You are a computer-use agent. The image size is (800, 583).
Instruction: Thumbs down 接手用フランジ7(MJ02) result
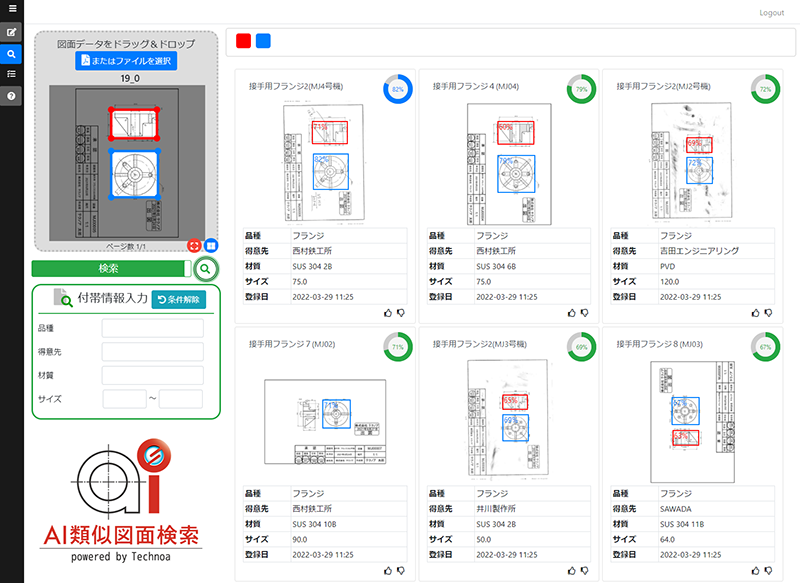tap(401, 571)
